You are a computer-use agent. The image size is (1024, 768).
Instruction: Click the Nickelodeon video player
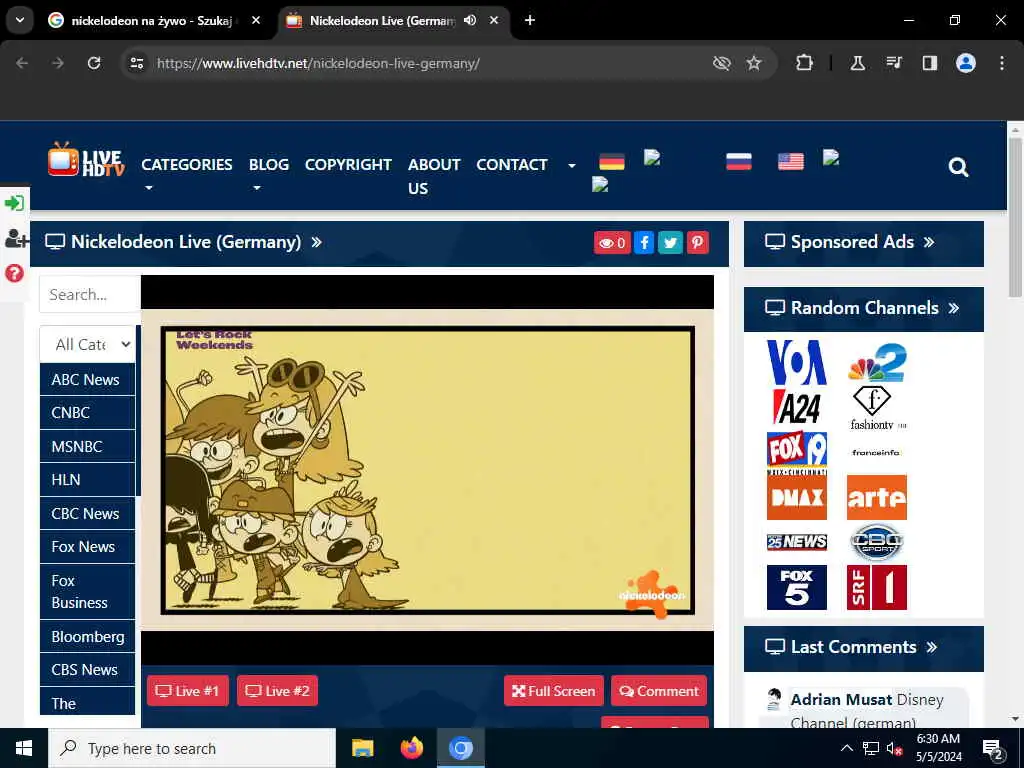click(427, 470)
